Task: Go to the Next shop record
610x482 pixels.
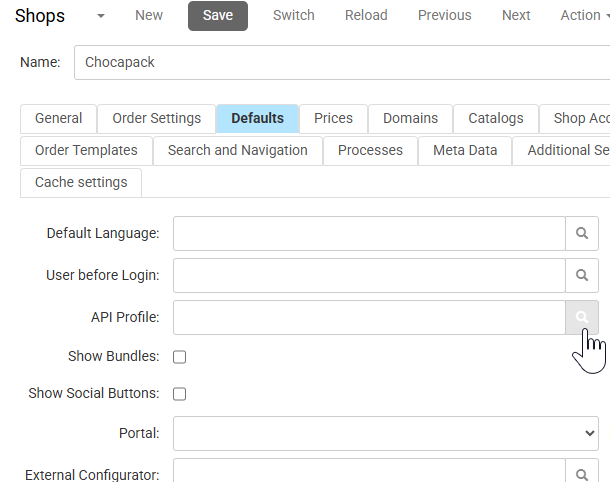Action: 516,15
